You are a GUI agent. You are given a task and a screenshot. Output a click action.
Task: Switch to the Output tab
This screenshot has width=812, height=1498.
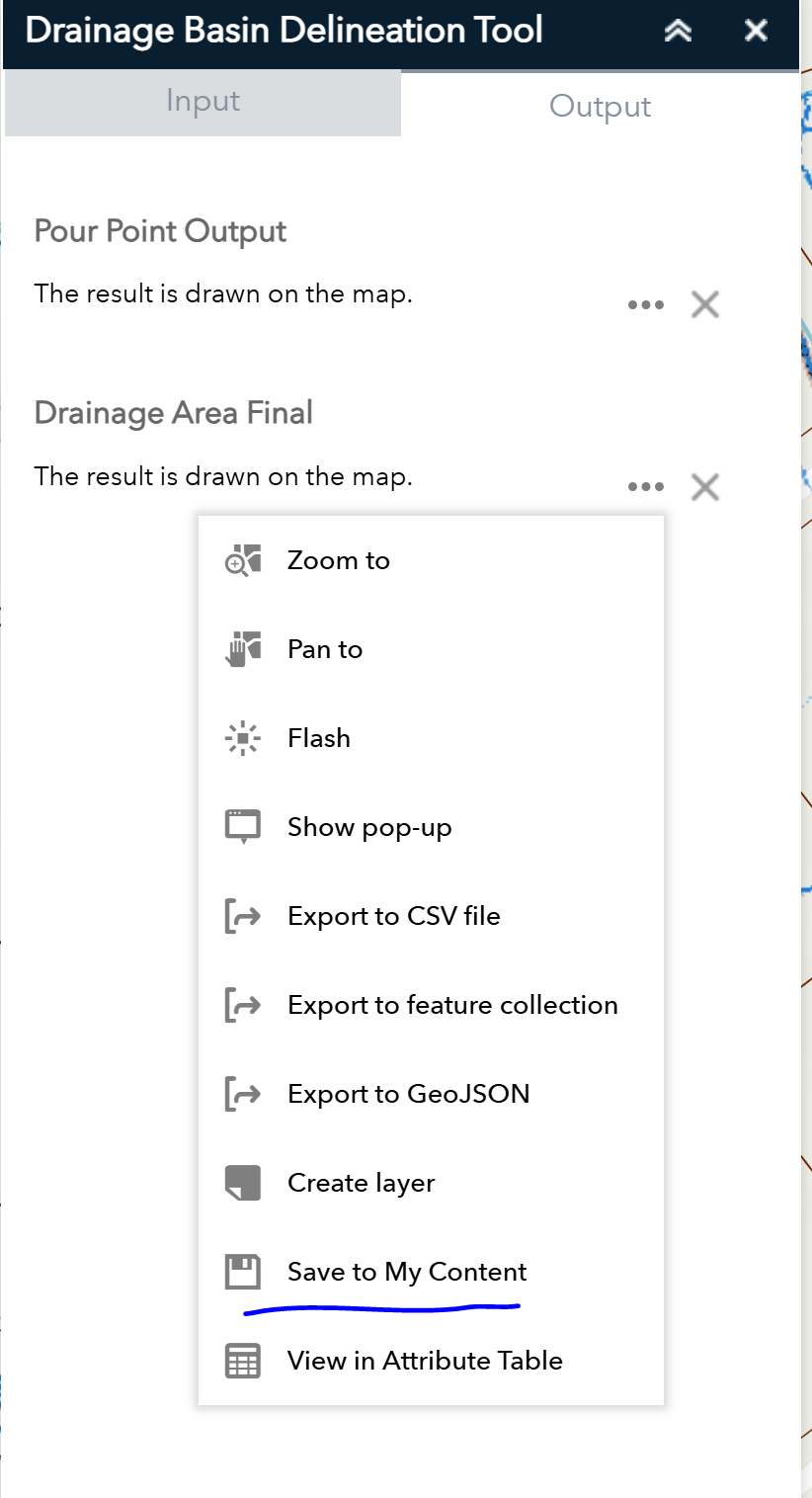(x=600, y=107)
